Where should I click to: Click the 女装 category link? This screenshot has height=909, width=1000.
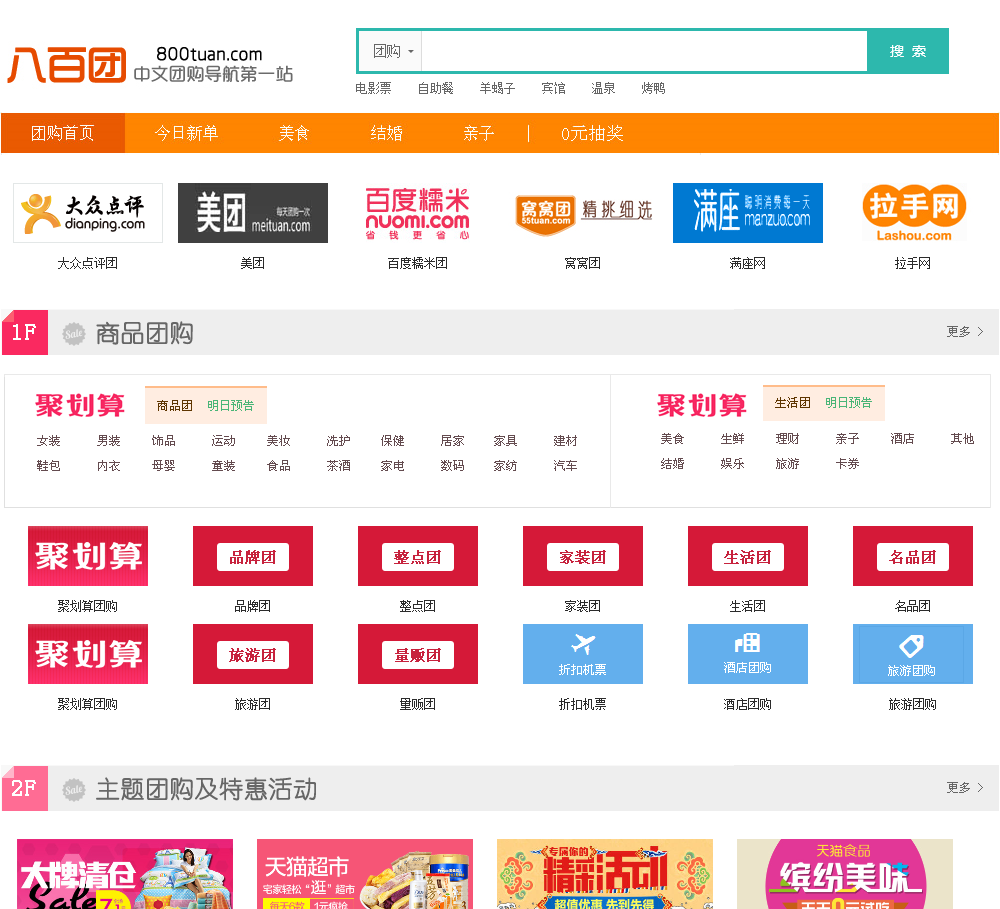click(48, 441)
